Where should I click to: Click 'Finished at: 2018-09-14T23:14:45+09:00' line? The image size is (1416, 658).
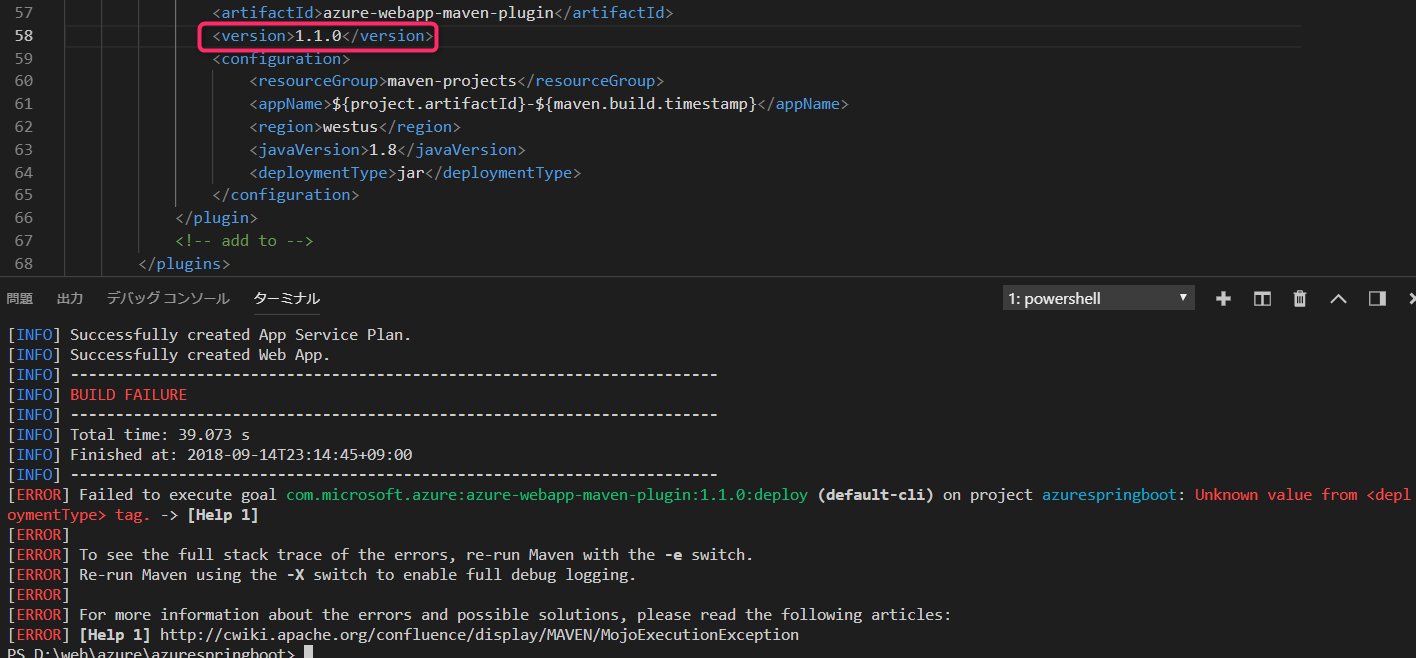[241, 455]
